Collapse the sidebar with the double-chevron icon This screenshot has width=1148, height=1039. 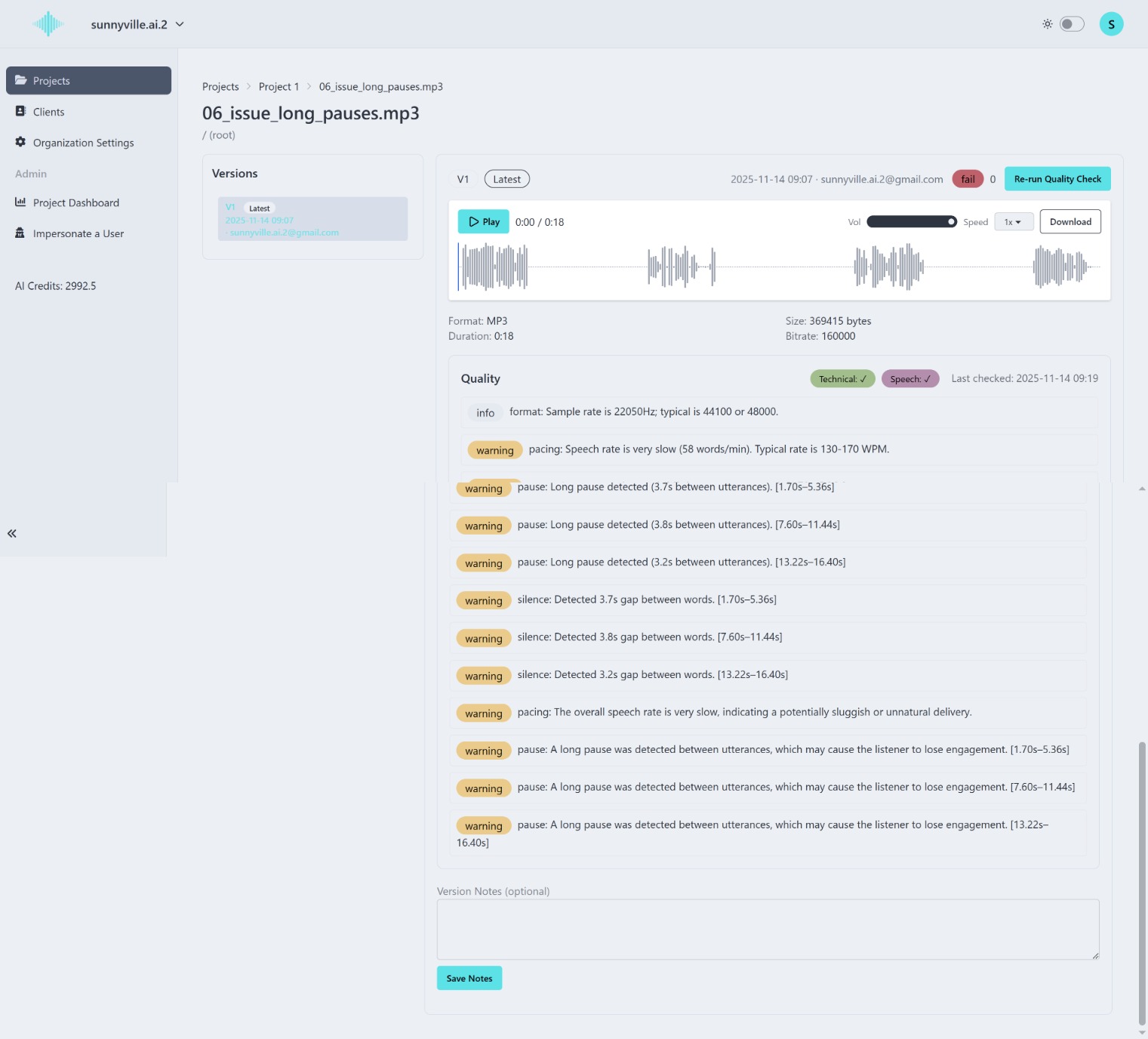[11, 533]
